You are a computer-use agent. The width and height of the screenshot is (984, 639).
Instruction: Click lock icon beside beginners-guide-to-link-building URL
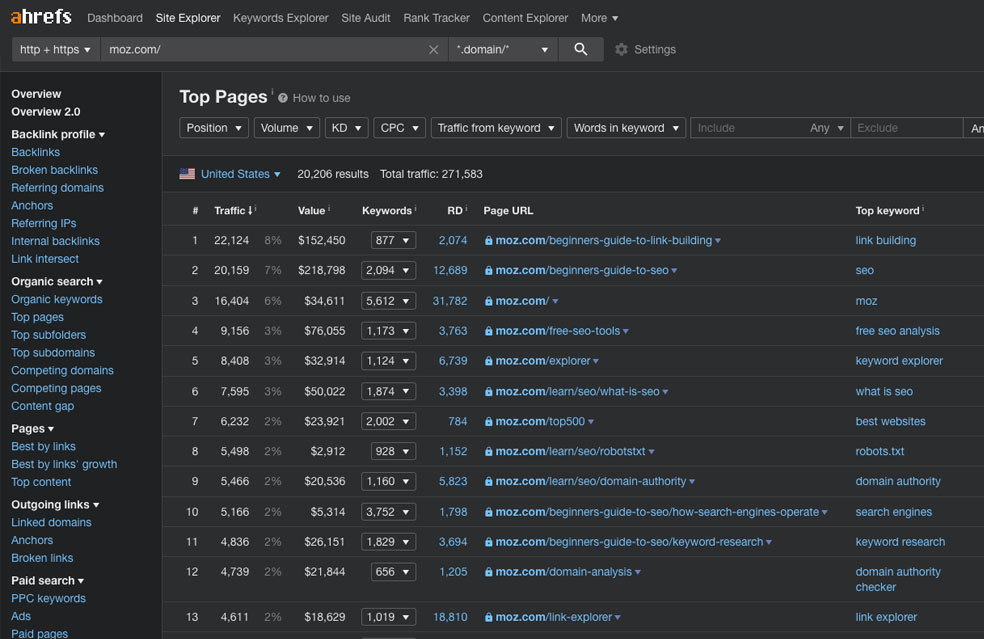point(488,240)
